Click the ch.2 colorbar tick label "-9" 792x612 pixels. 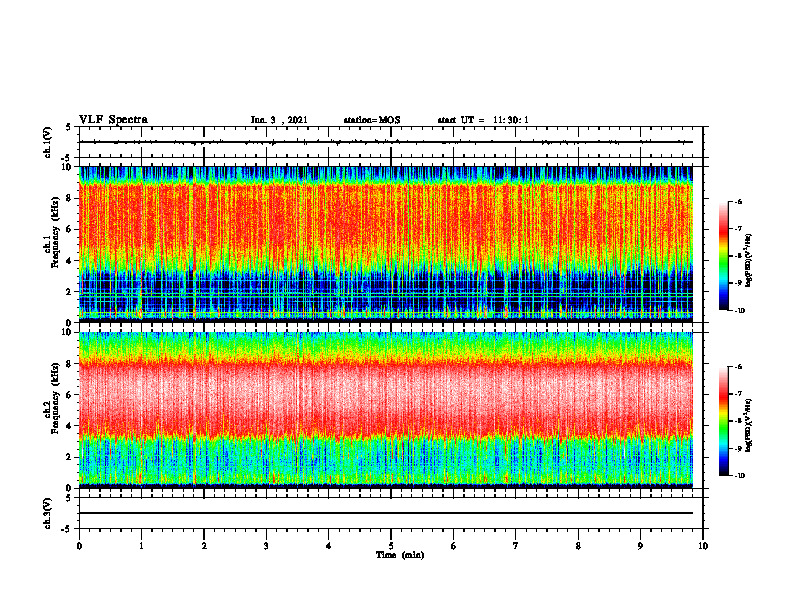pos(738,448)
